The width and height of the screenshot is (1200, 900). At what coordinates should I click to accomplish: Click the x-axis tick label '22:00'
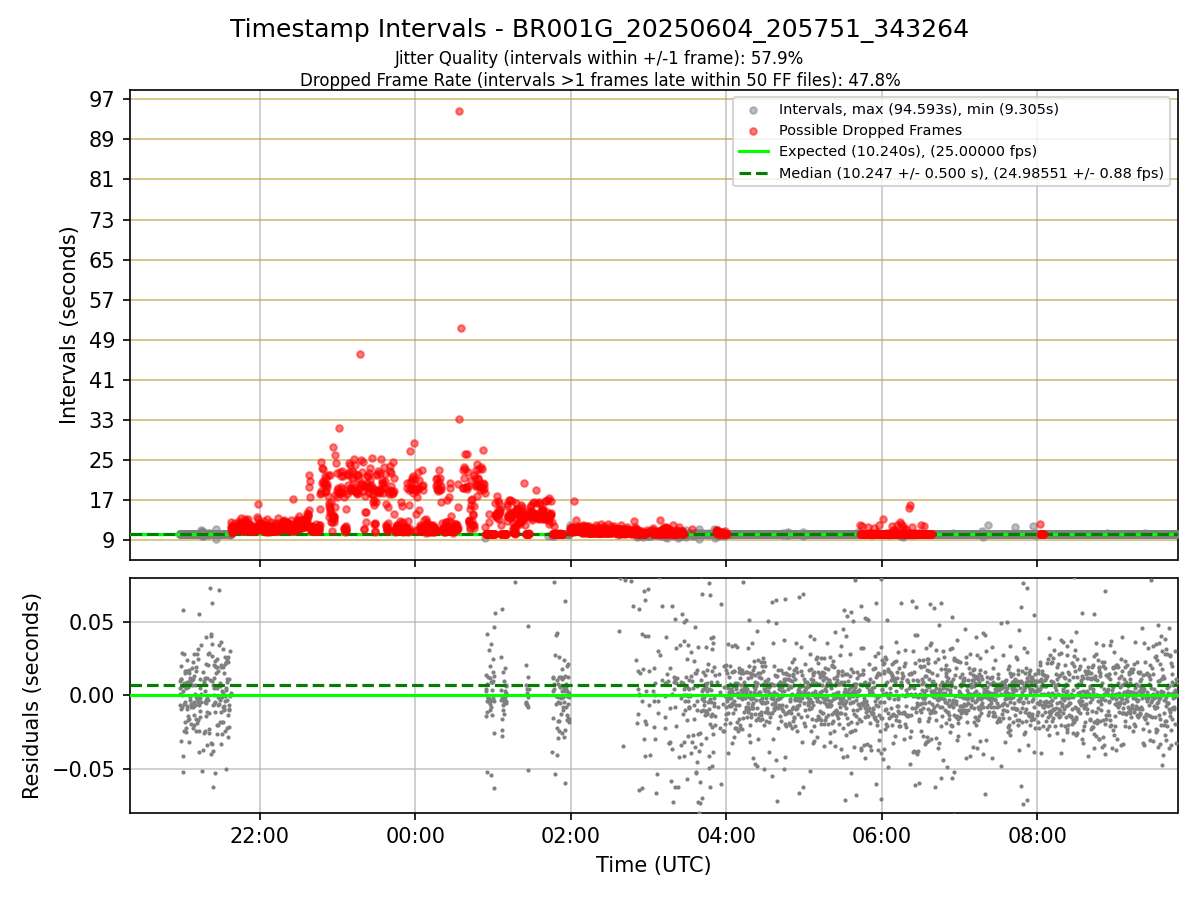coord(260,836)
